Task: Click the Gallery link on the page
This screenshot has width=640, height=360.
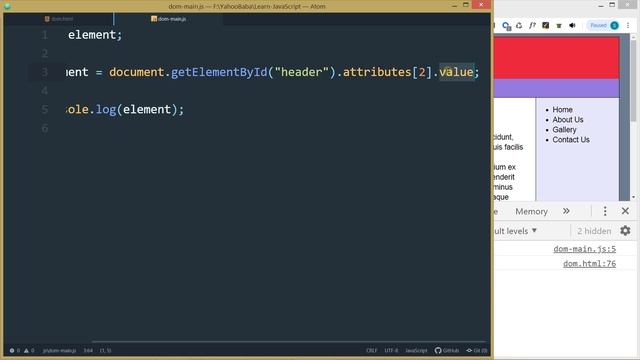Action: tap(564, 130)
